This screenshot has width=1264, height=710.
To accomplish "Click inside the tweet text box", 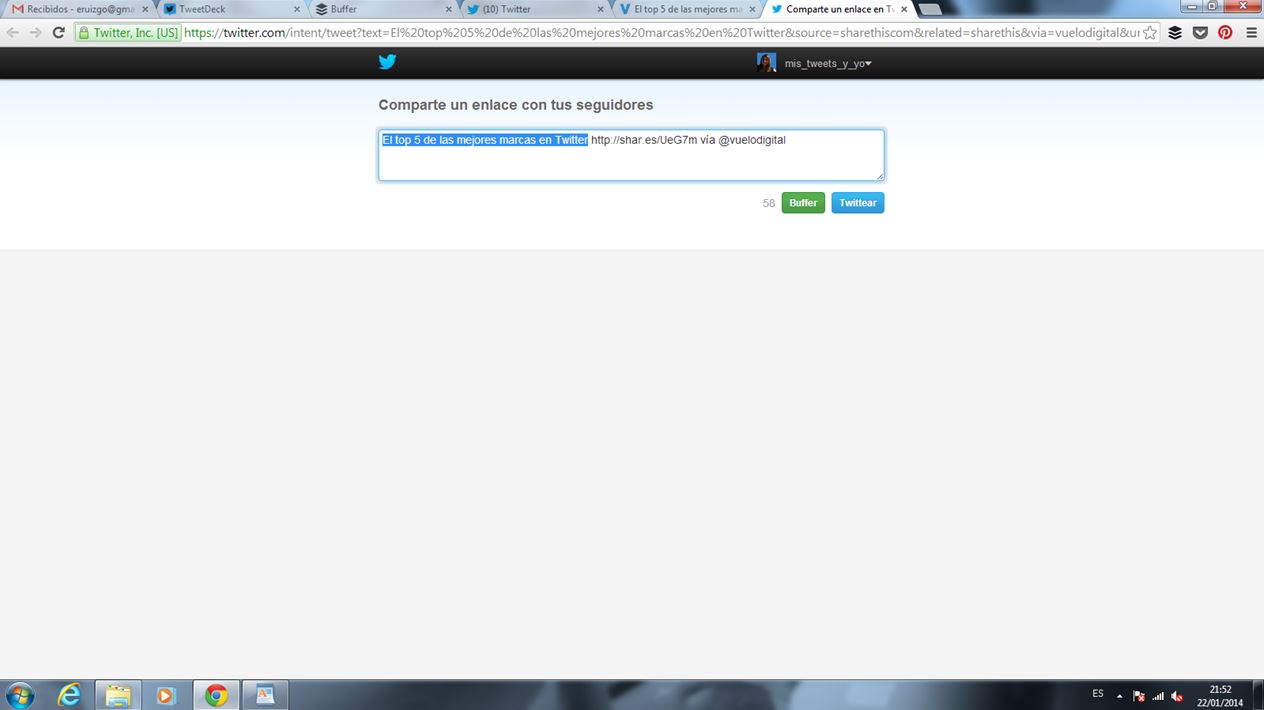I will pyautogui.click(x=630, y=160).
